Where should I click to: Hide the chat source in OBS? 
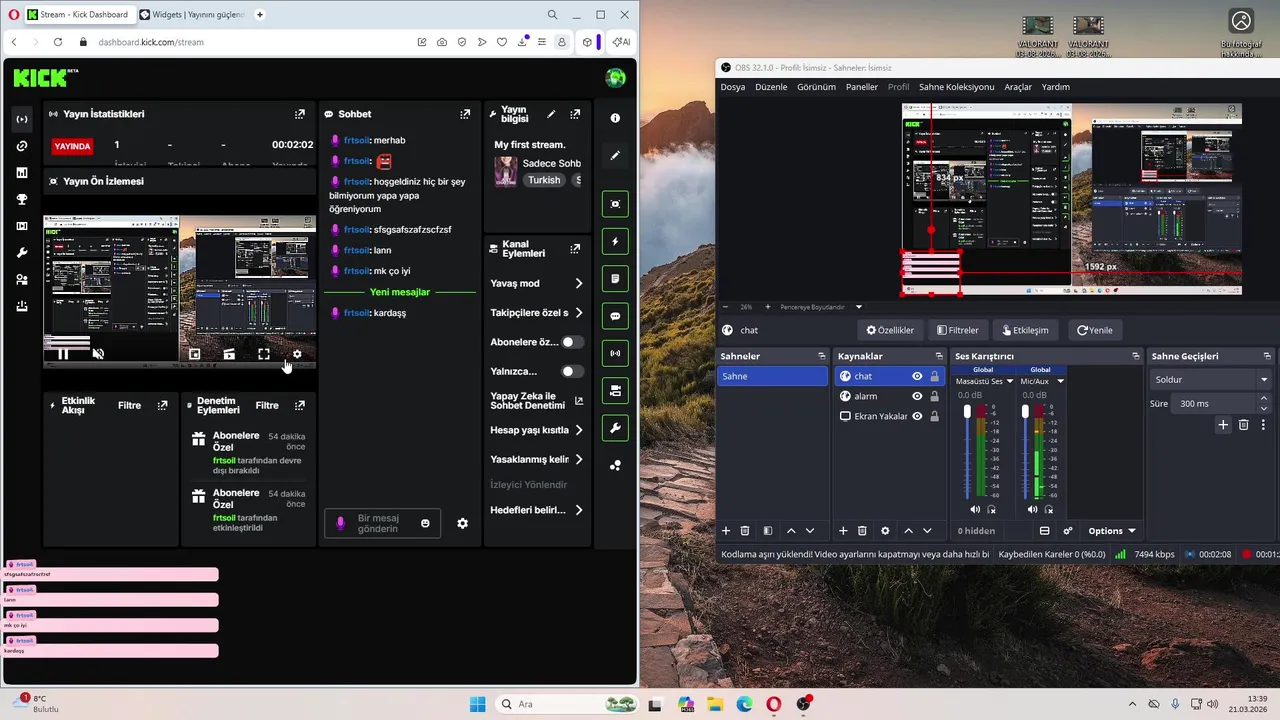pos(917,376)
